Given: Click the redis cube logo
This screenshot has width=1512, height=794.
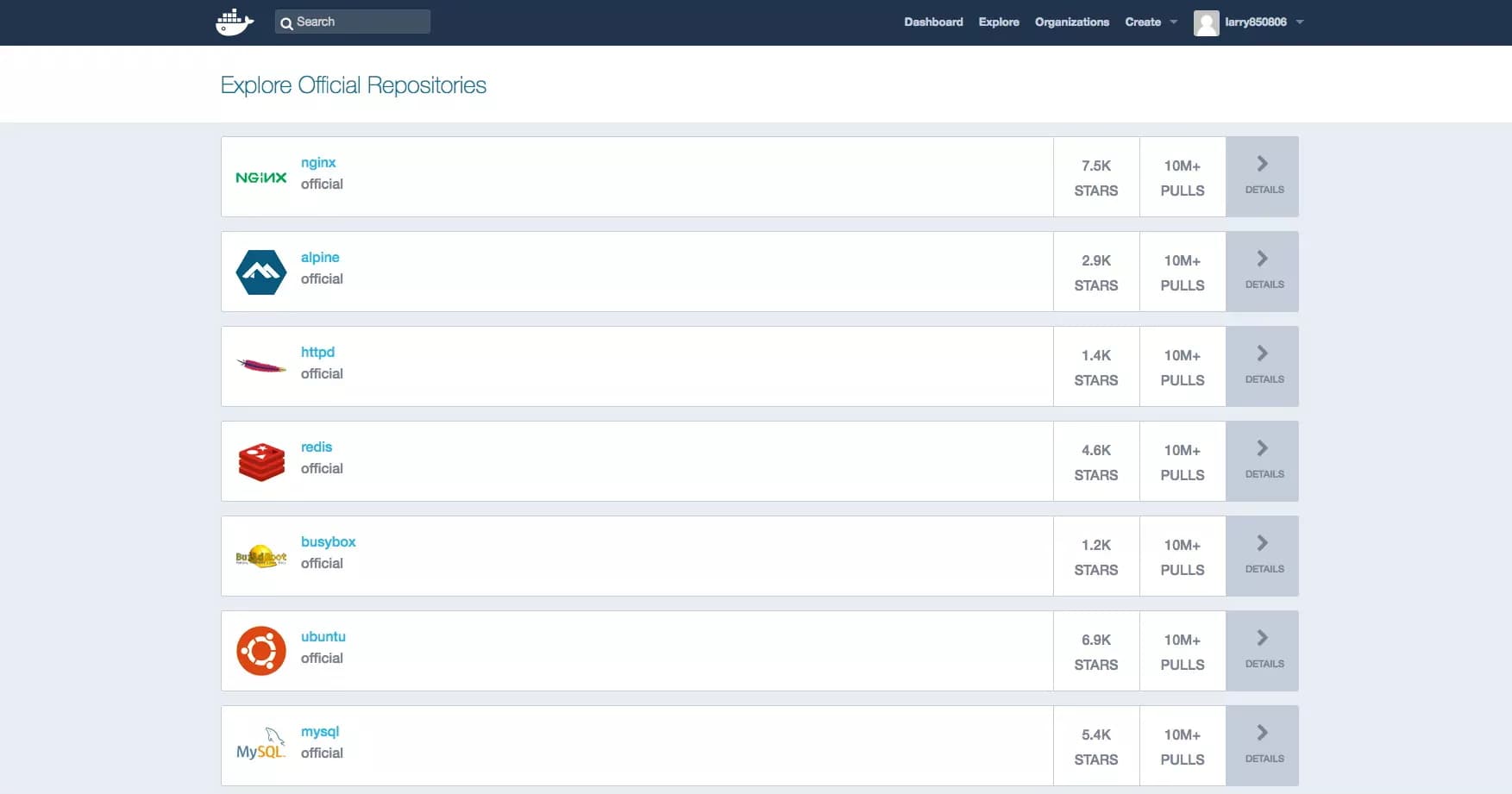Looking at the screenshot, I should 260,460.
